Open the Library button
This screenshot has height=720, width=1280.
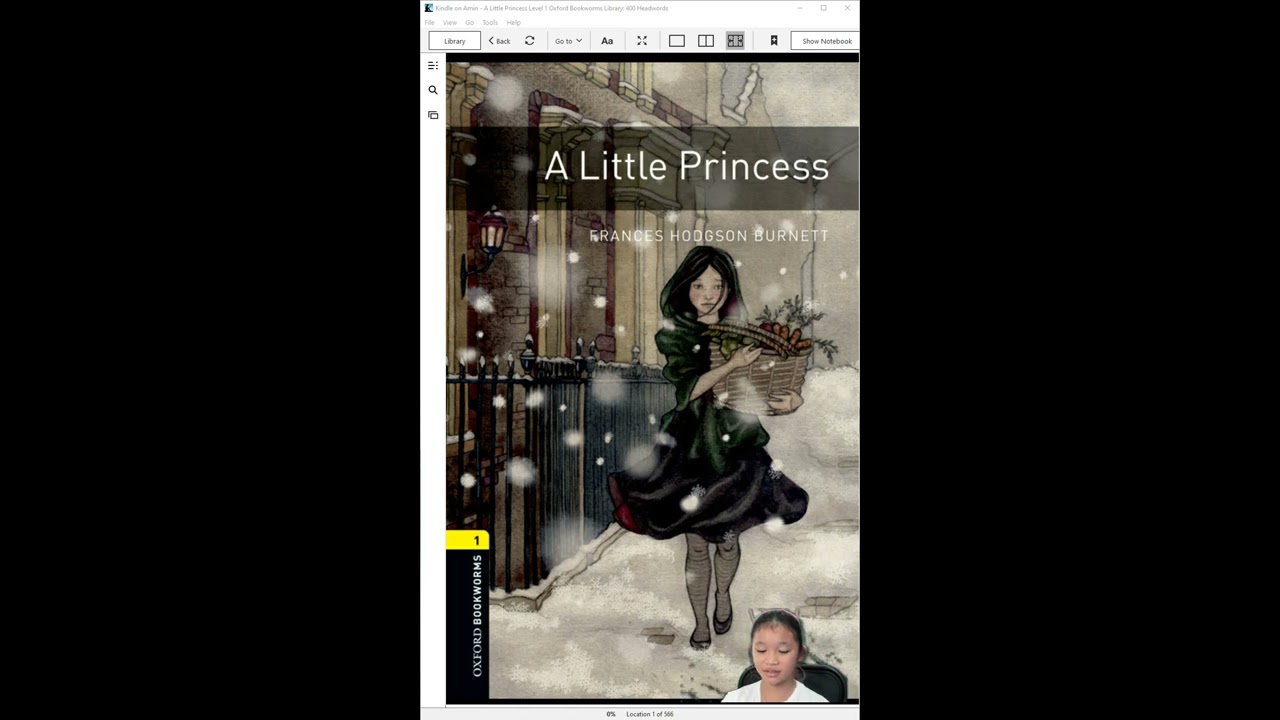coord(454,41)
